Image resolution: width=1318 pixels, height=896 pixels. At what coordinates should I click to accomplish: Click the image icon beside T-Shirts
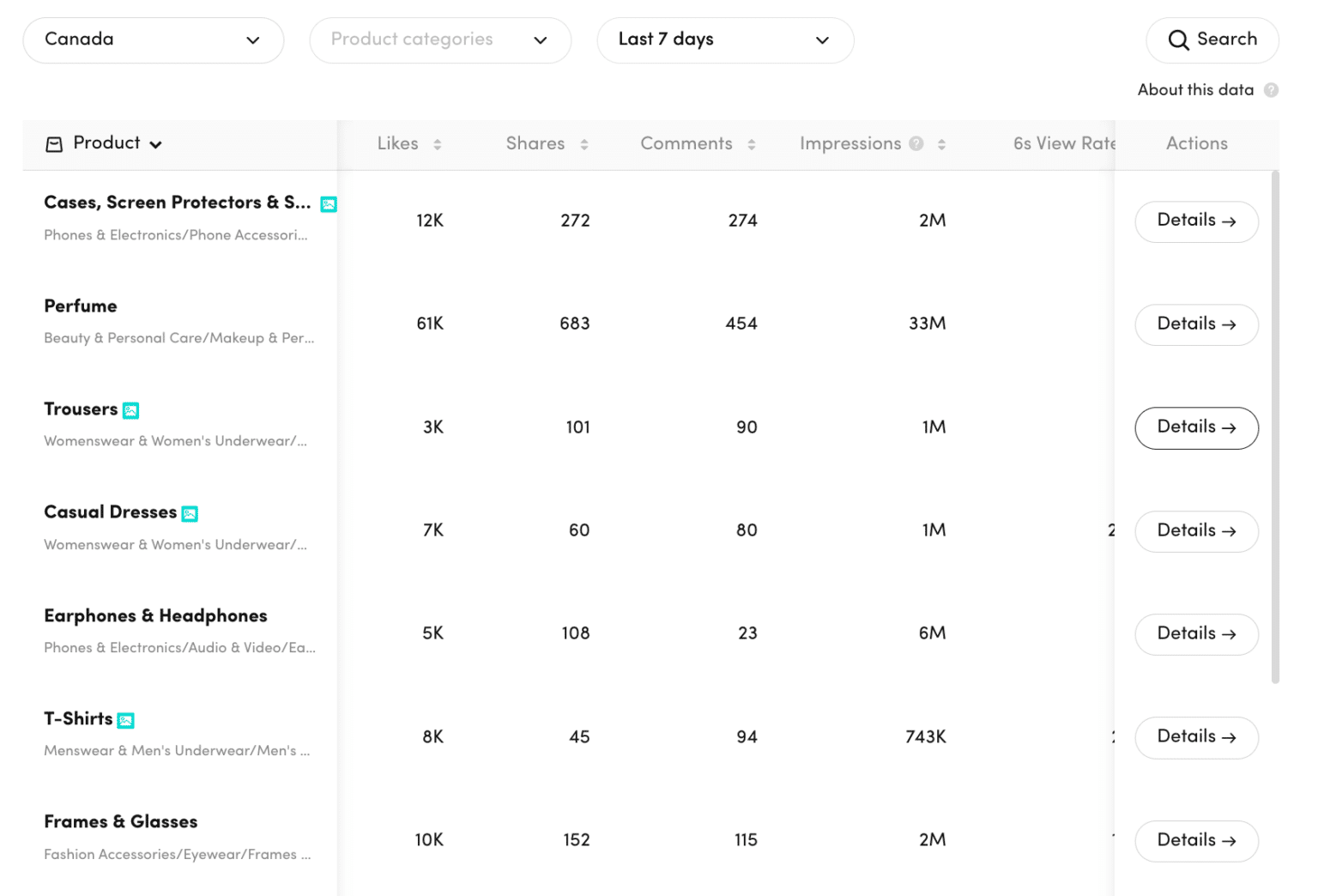[126, 720]
